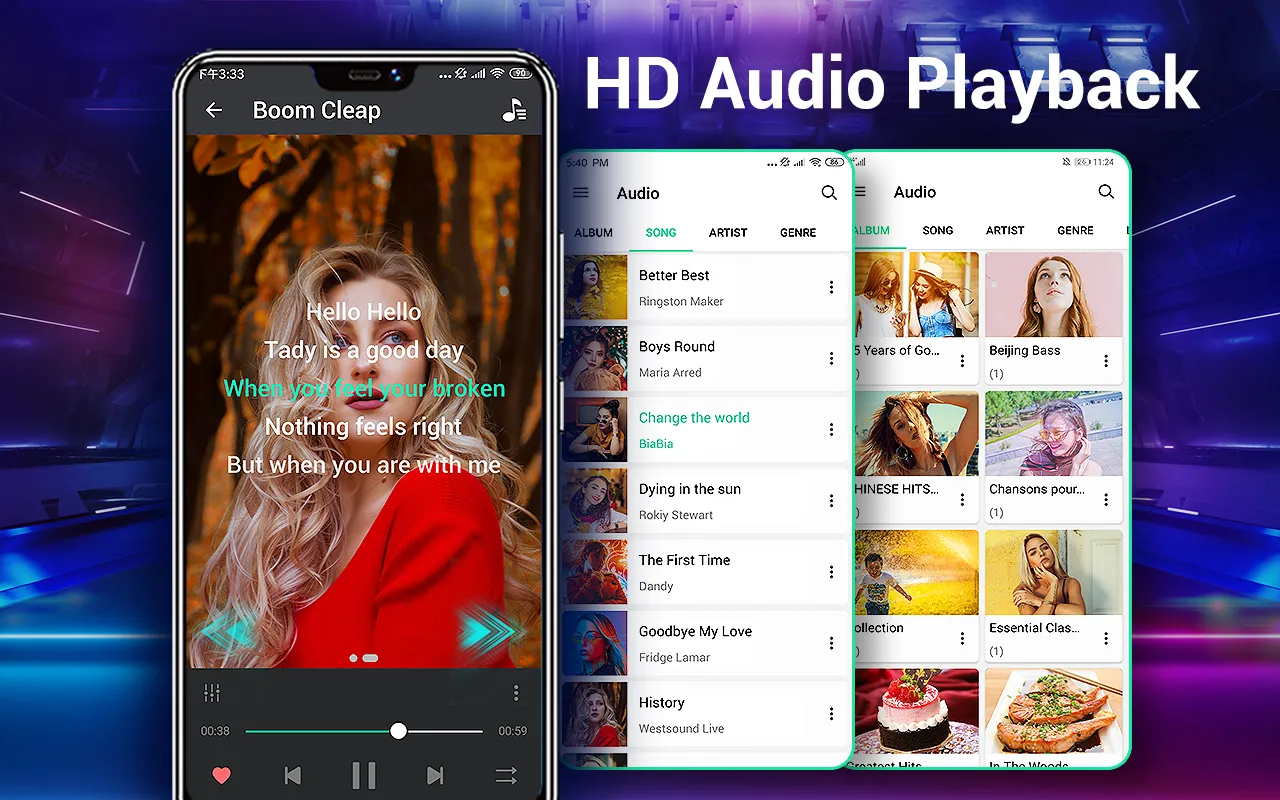
Task: Open search in the Audio song list
Action: [828, 192]
